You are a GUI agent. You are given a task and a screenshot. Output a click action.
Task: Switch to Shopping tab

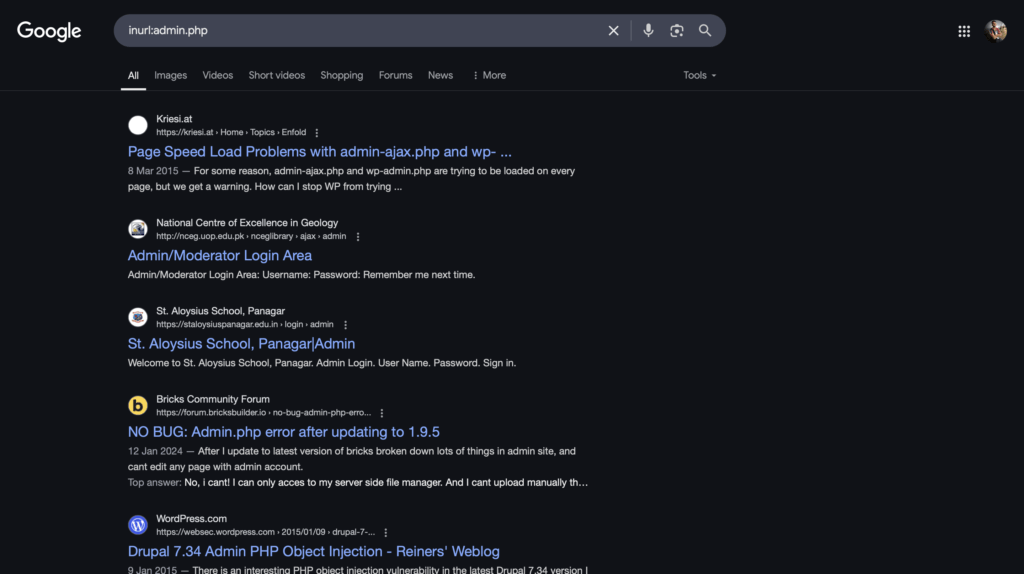pyautogui.click(x=342, y=75)
